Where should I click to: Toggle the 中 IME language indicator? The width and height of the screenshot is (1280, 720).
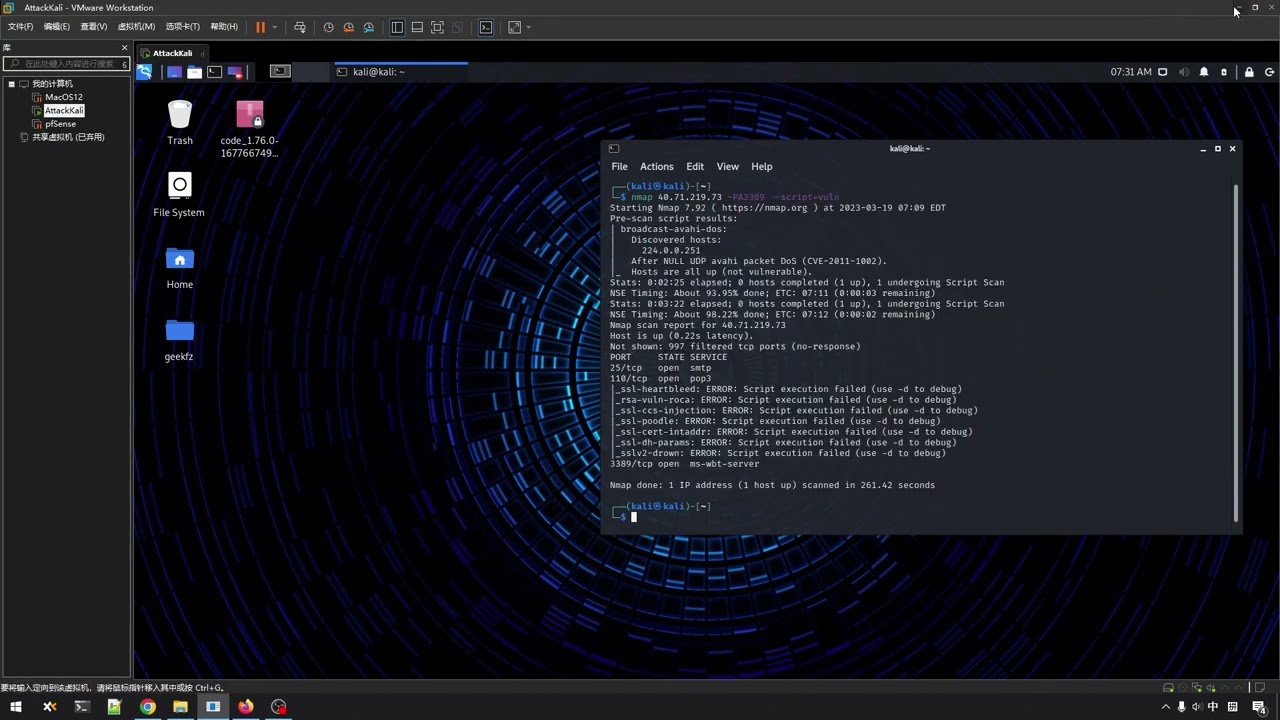pyautogui.click(x=1213, y=707)
